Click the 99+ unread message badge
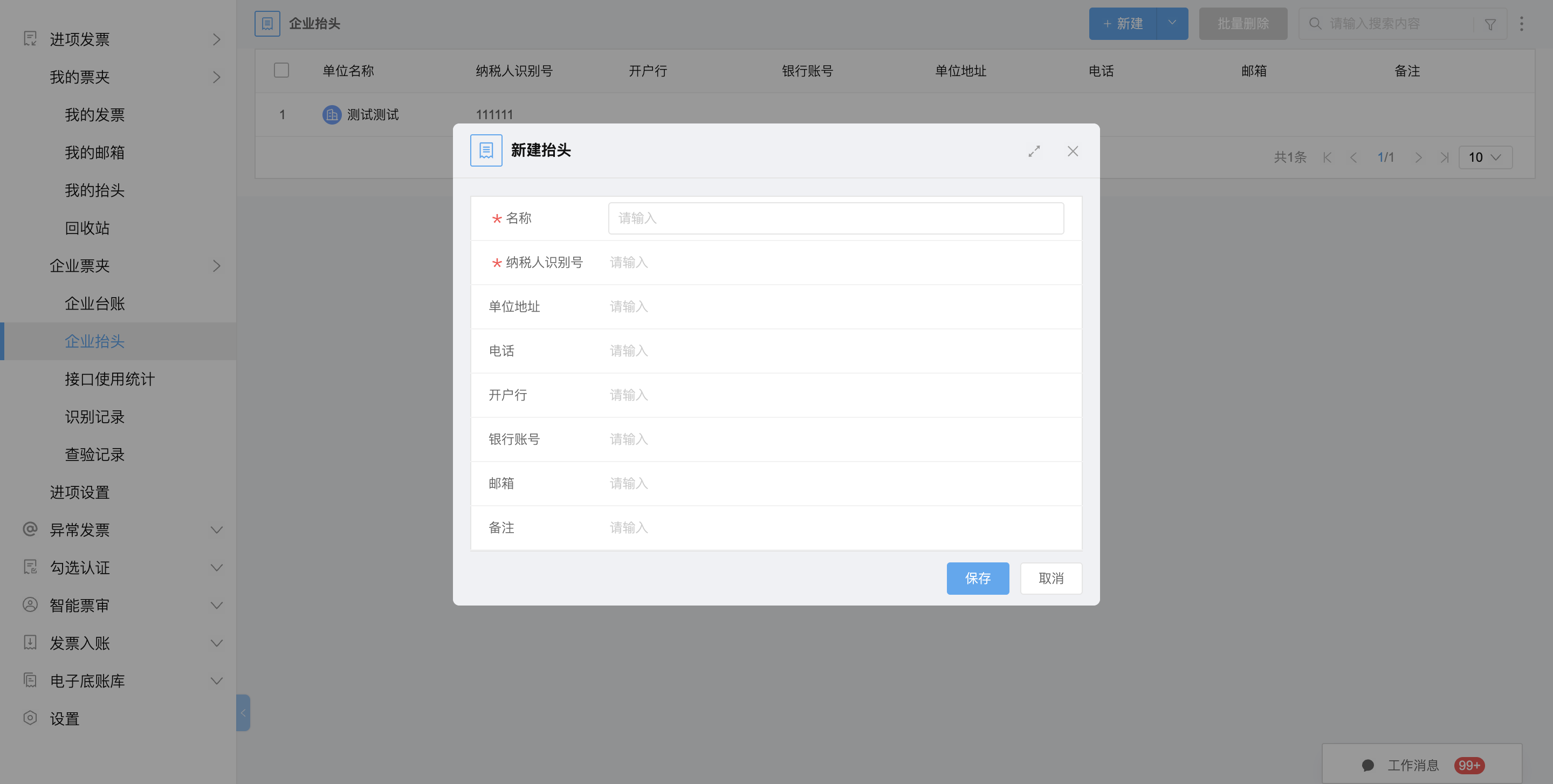The height and width of the screenshot is (784, 1553). pos(1469,765)
